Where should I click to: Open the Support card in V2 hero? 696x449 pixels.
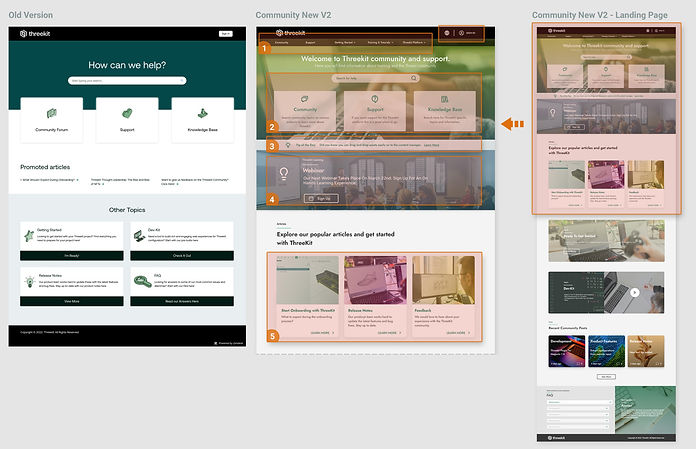[x=375, y=111]
